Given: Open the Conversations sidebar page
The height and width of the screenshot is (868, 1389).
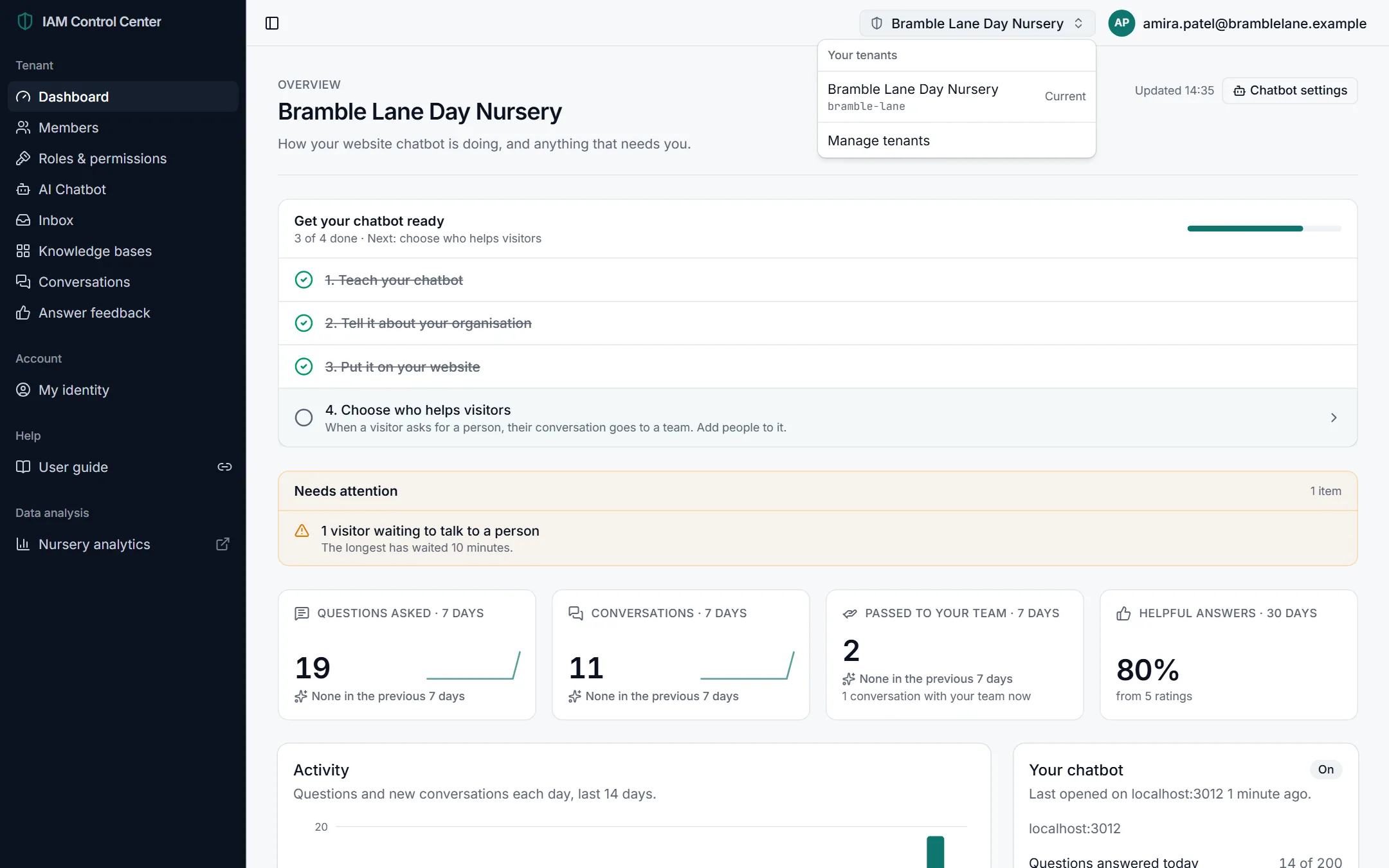Looking at the screenshot, I should [x=123, y=282].
